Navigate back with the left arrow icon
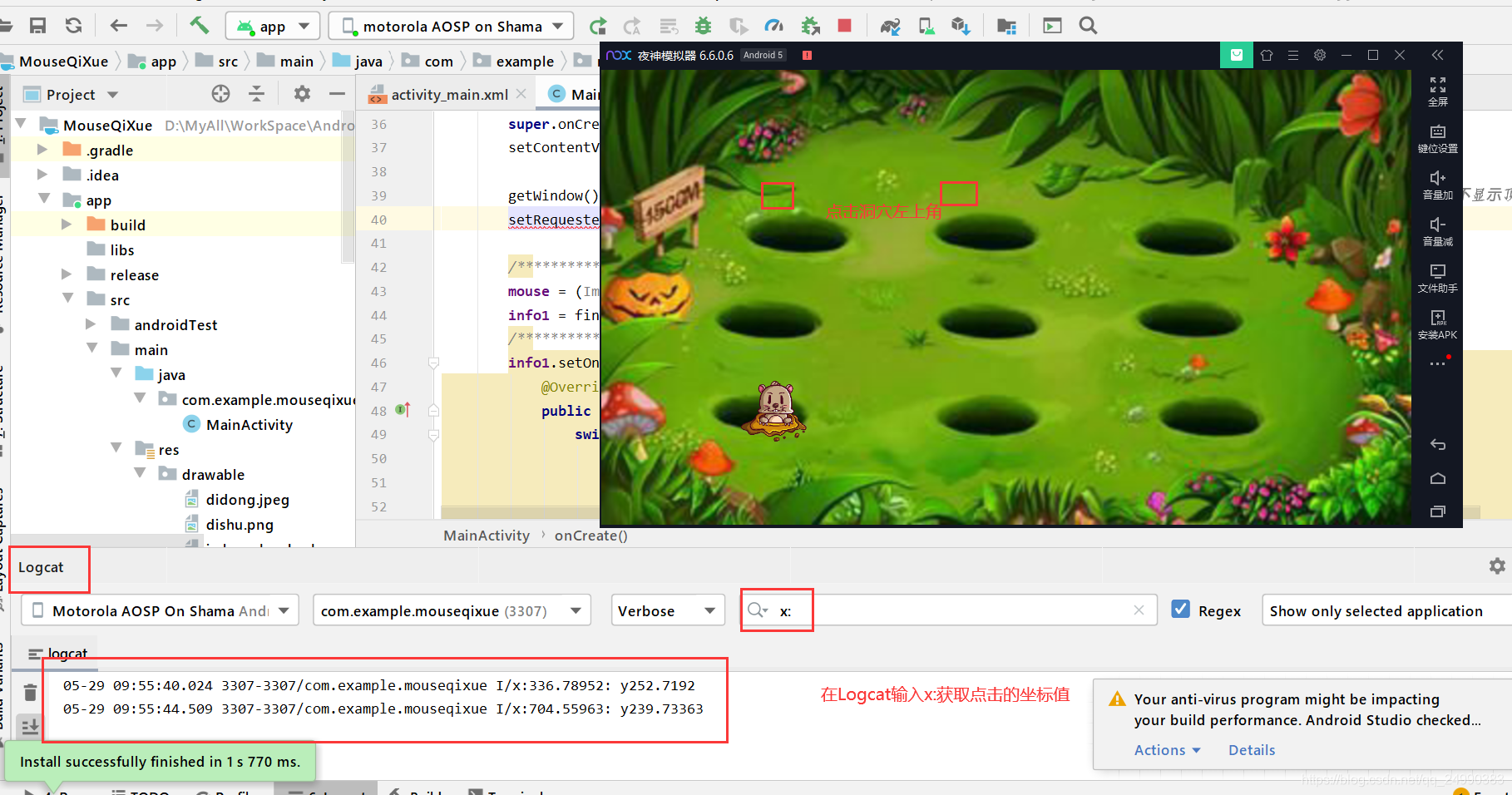 [x=119, y=26]
